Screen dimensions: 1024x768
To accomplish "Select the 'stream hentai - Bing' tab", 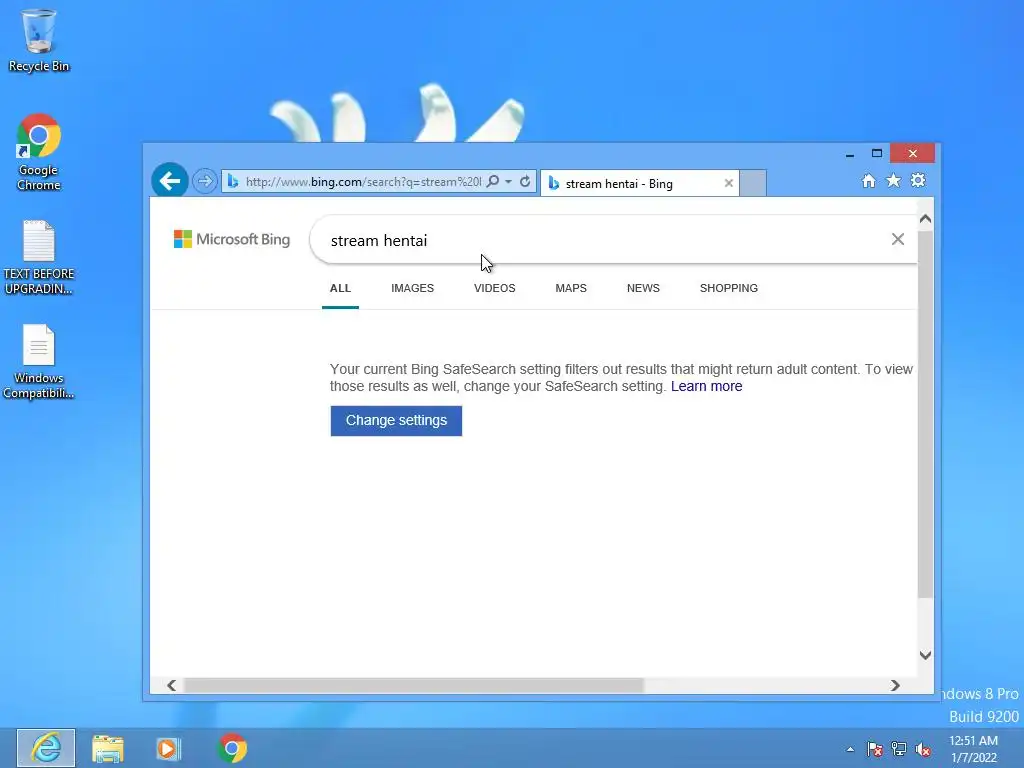I will 639,184.
